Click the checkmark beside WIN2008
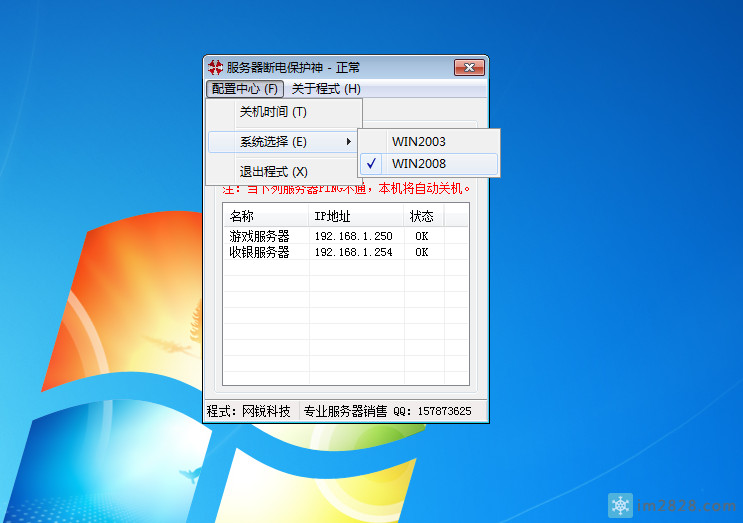The width and height of the screenshot is (743, 523). [371, 163]
